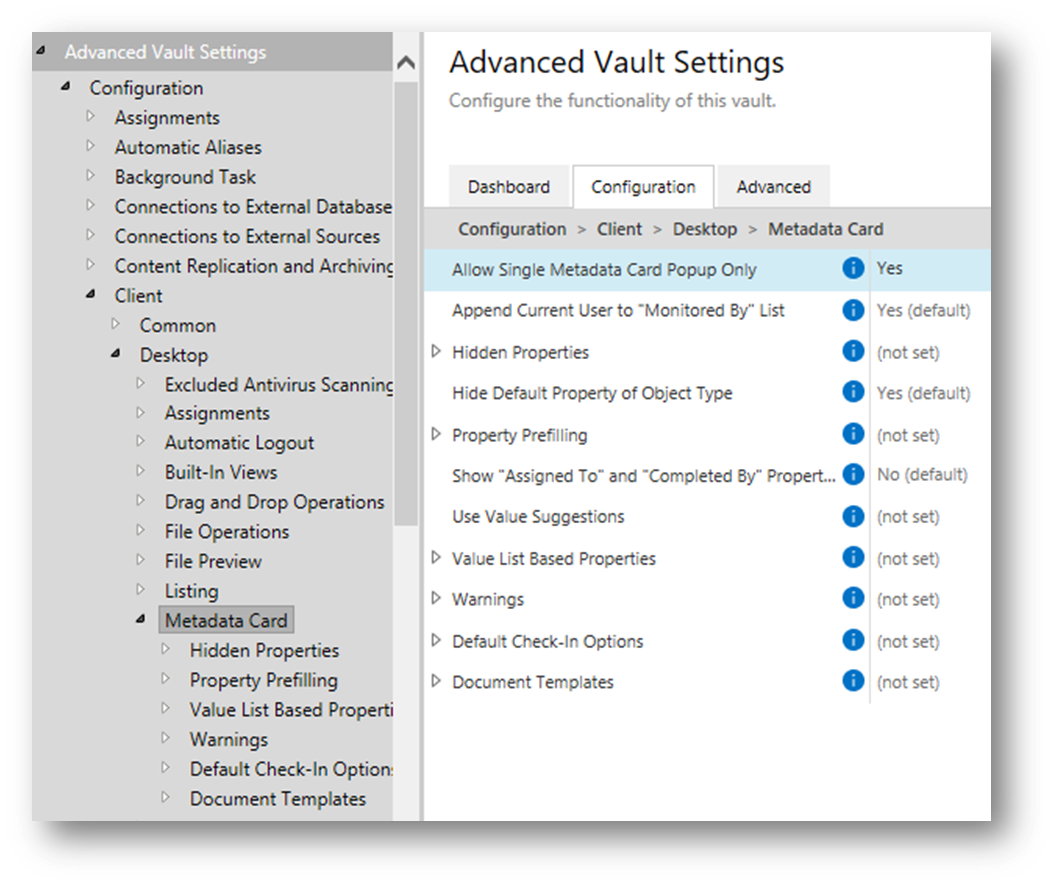Click info icon beside Append Current User row
1056x886 pixels.
pos(853,310)
